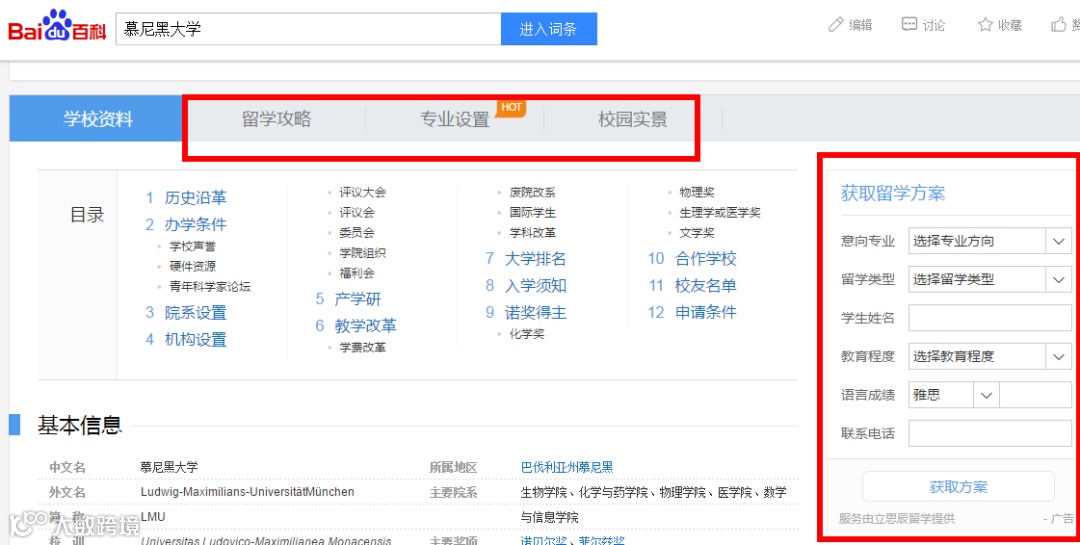Open the 福利会 subsection link
This screenshot has width=1080, height=545.
357,273
